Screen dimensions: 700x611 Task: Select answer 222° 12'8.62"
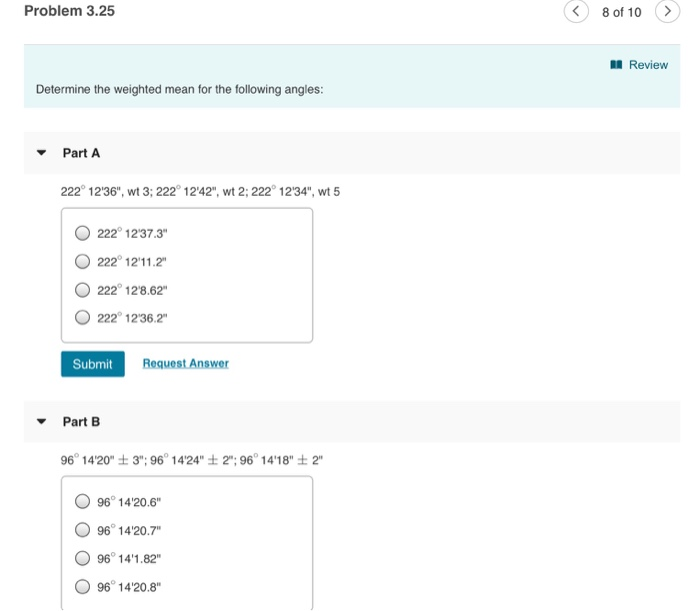coord(82,290)
